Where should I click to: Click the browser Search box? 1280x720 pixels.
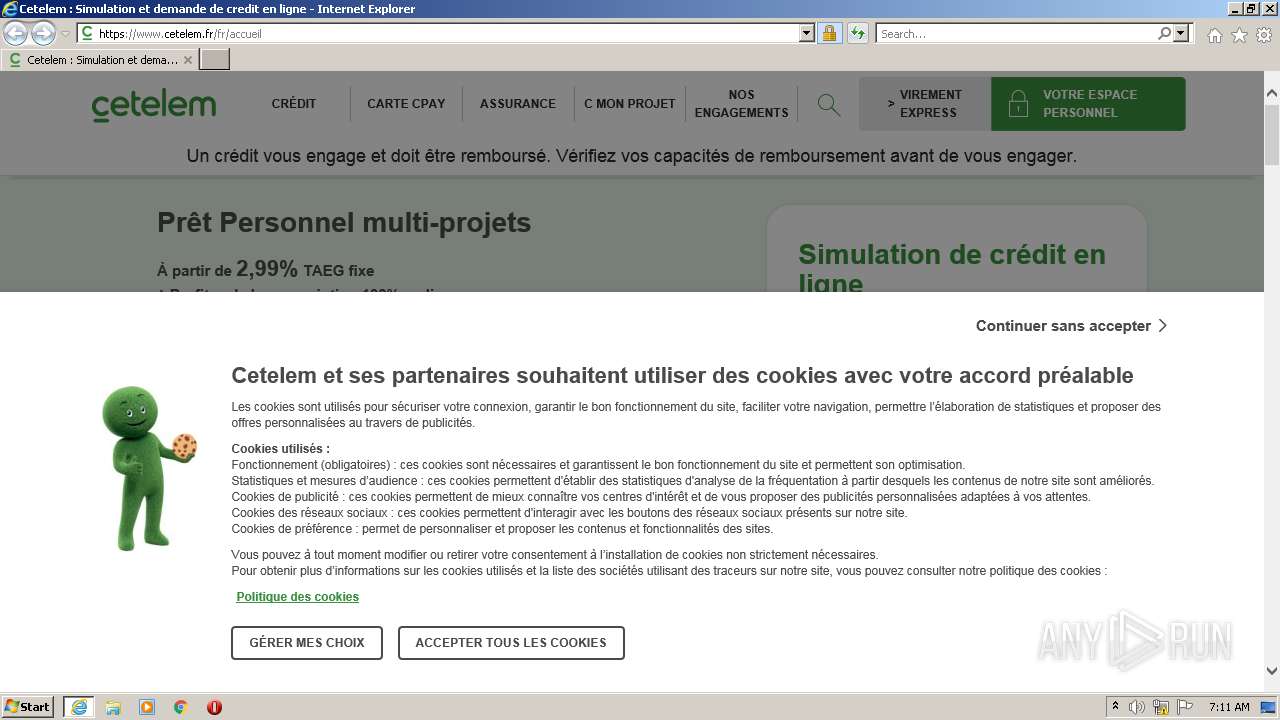[x=1016, y=33]
